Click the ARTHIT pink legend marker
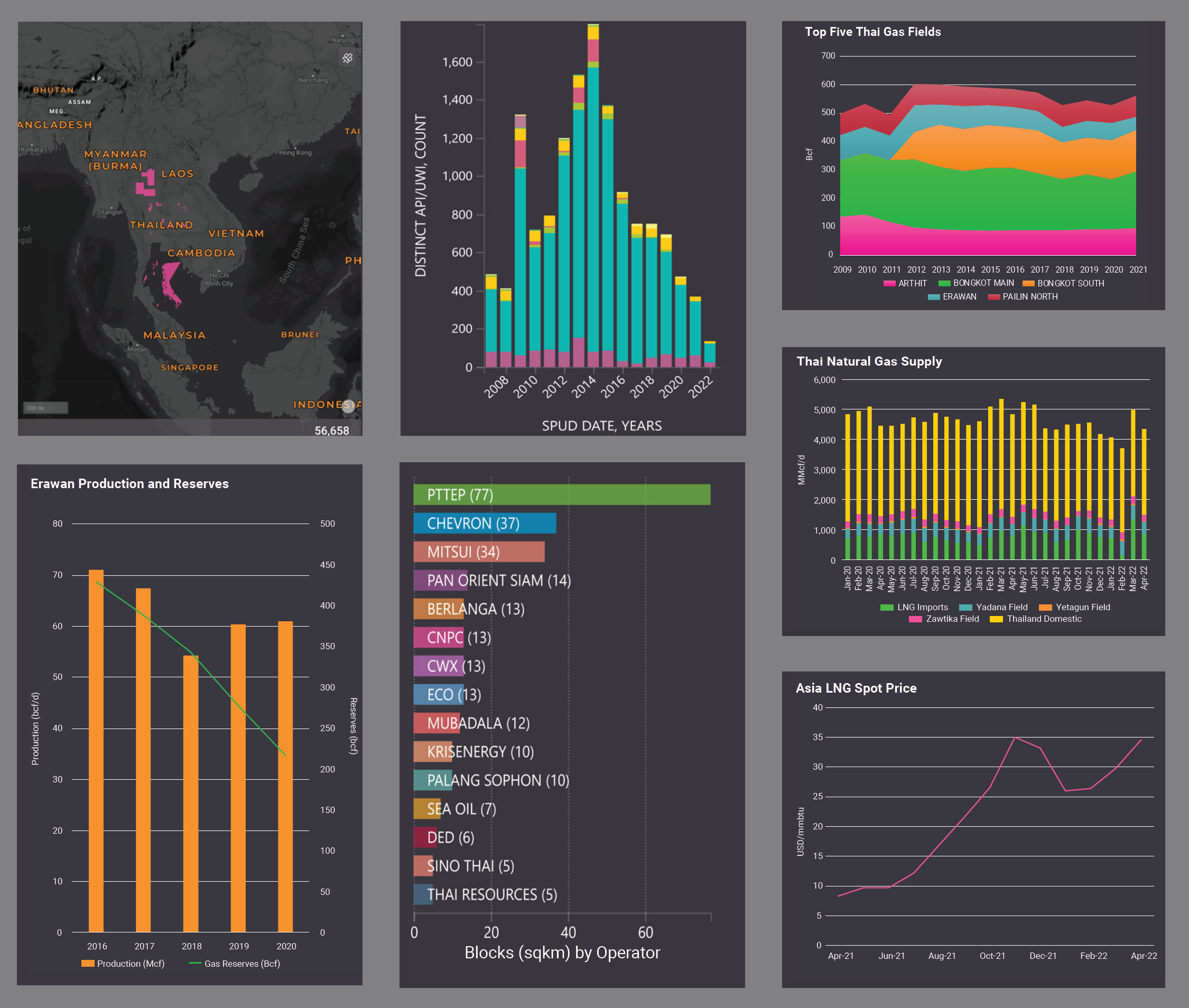Viewport: 1189px width, 1008px height. click(889, 283)
